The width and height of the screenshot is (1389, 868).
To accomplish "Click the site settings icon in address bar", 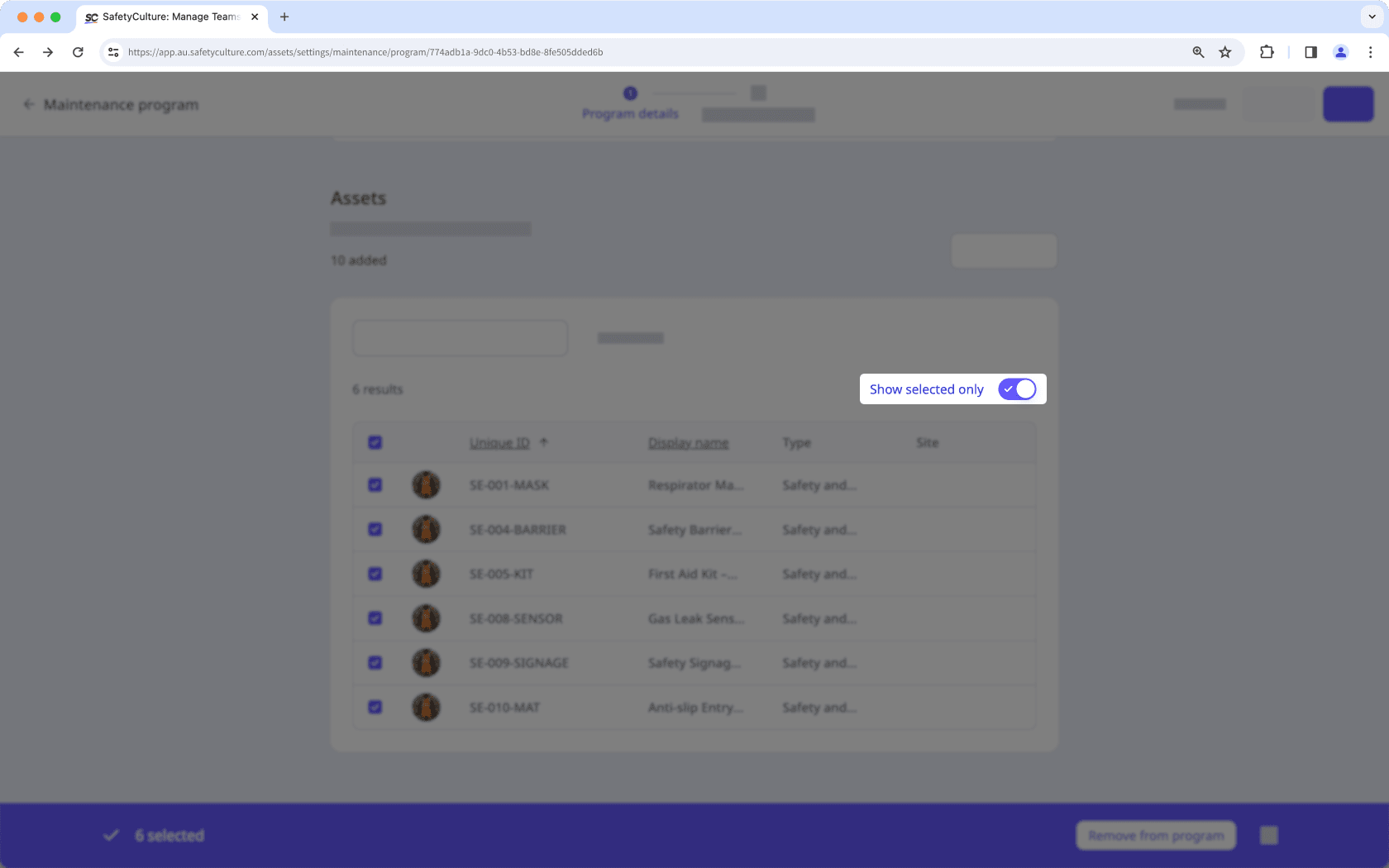I will [112, 51].
